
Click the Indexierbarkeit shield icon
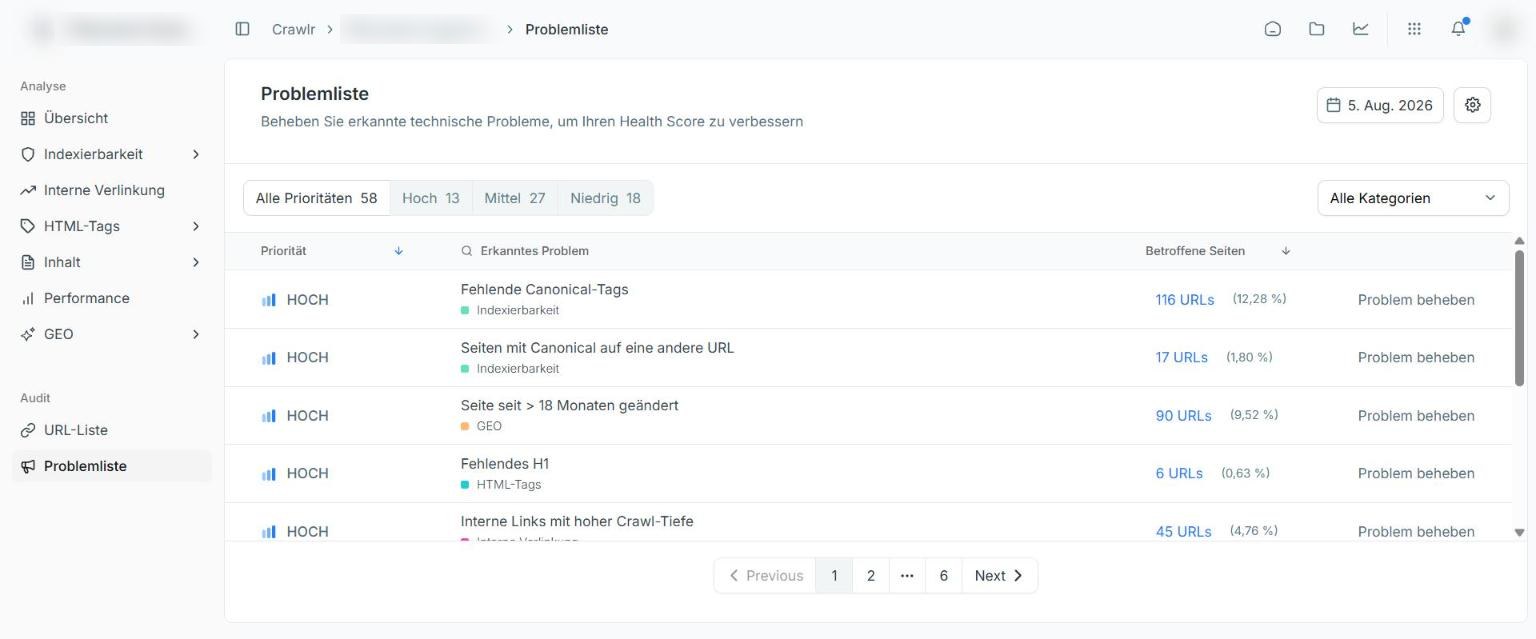(27, 154)
